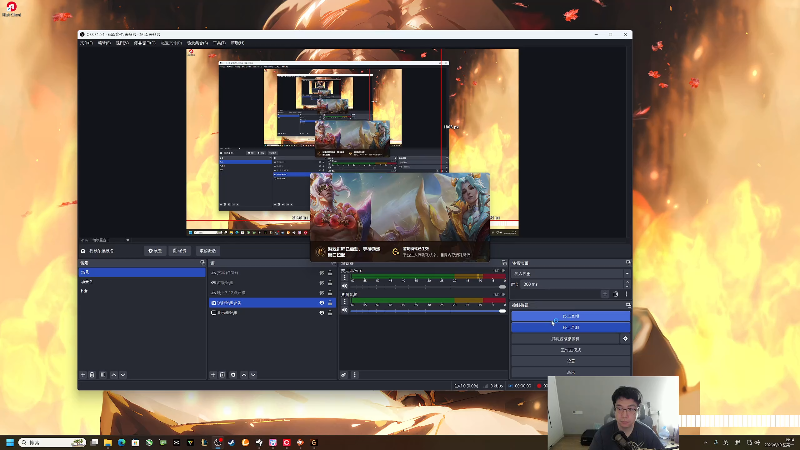Click the Filters button in source toolbar

pyautogui.click(x=180, y=251)
